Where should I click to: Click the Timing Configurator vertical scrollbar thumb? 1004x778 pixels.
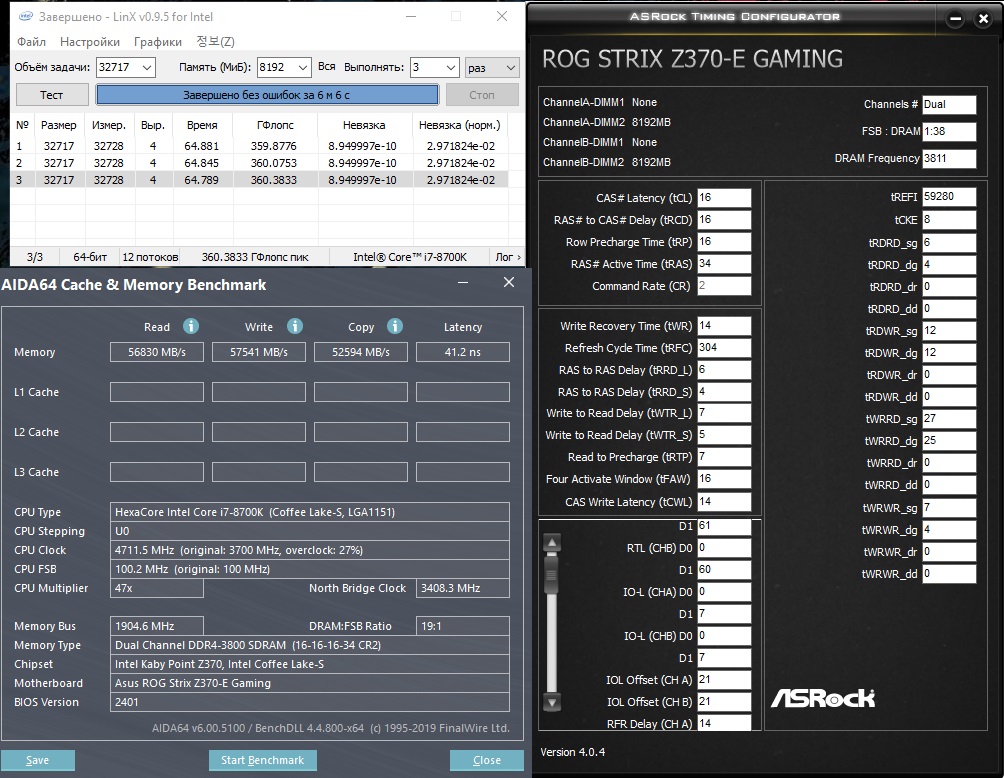tap(552, 575)
